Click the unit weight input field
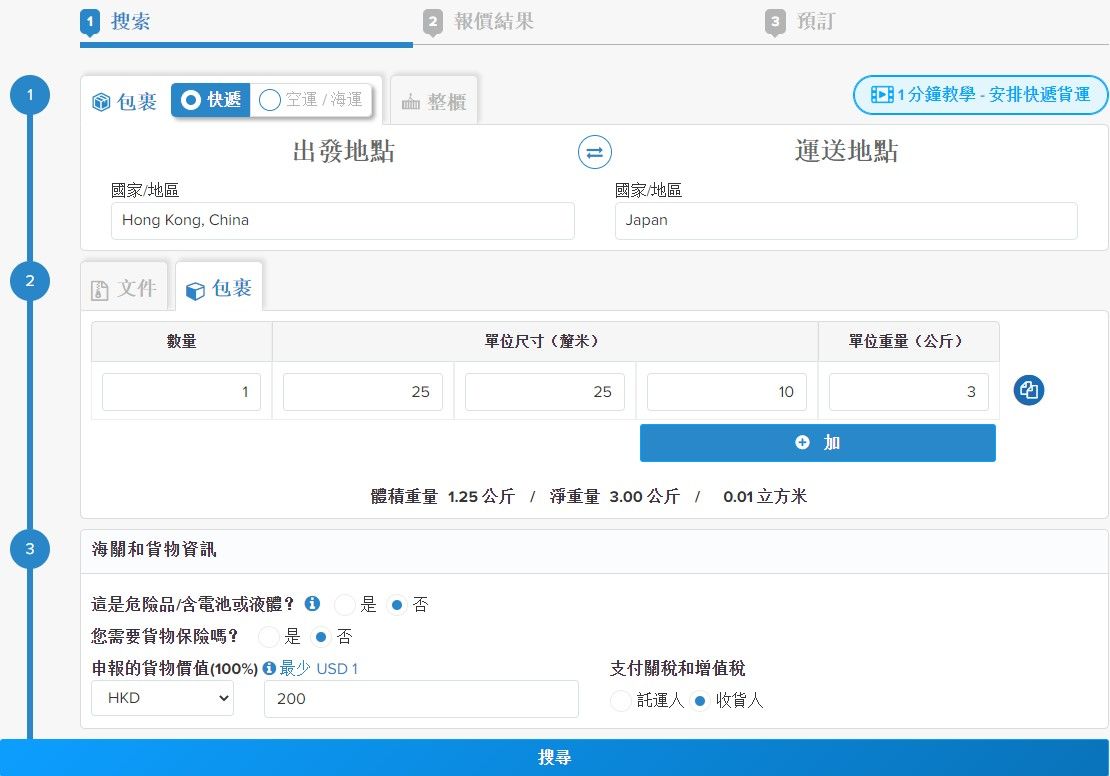The image size is (1110, 776). pos(908,392)
